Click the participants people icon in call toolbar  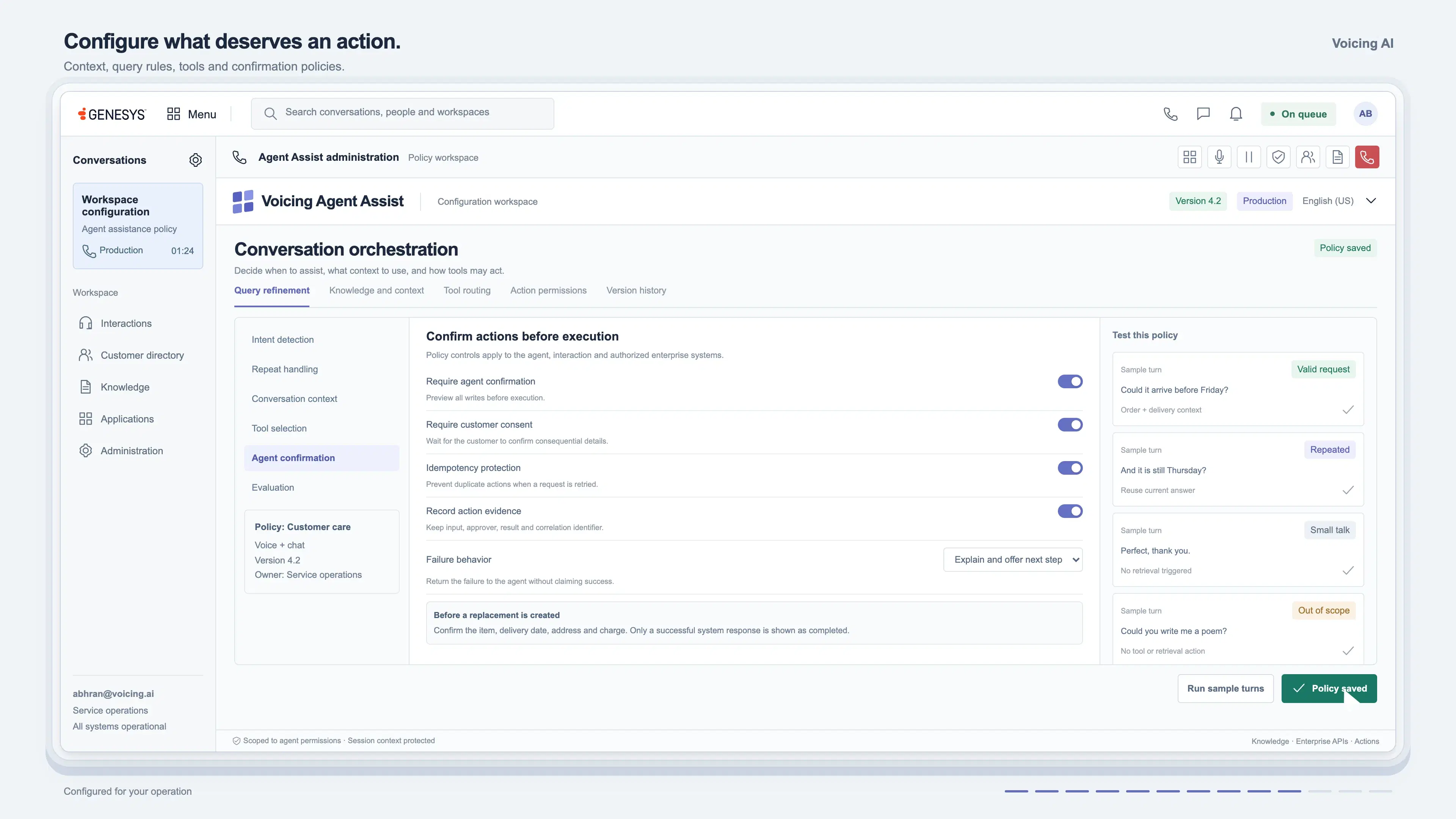(1308, 157)
